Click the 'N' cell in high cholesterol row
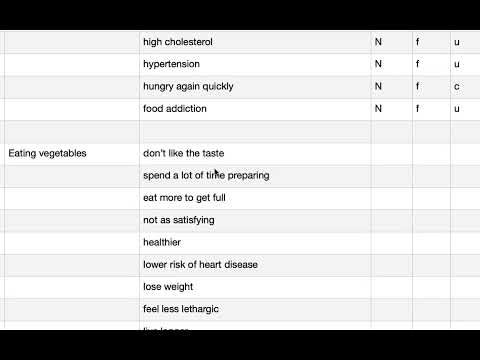 tap(392, 42)
